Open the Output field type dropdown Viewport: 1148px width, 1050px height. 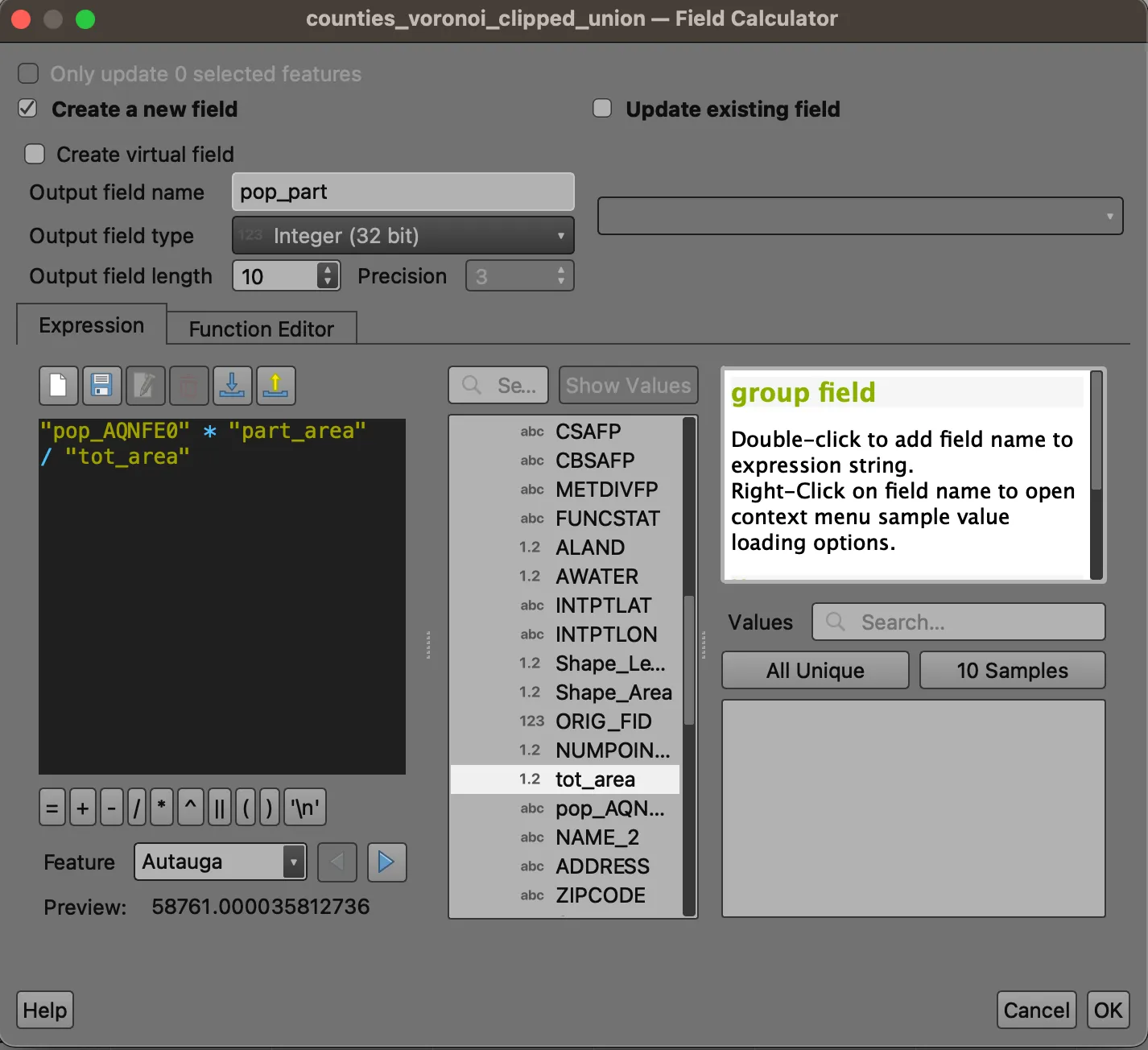point(403,236)
